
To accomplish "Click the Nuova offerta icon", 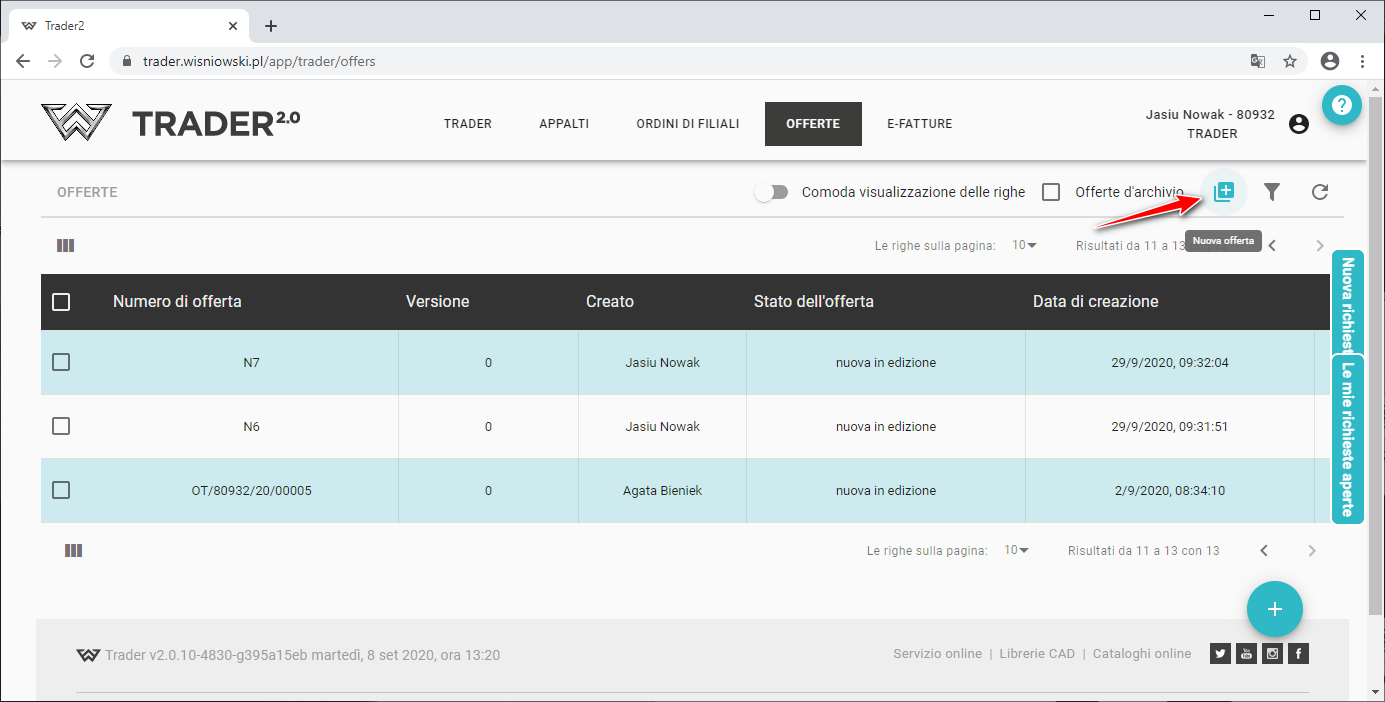I will click(1224, 191).
